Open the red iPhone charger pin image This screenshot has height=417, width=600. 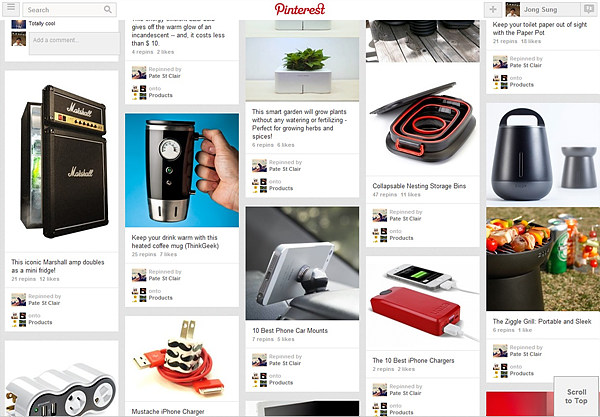(x=423, y=303)
